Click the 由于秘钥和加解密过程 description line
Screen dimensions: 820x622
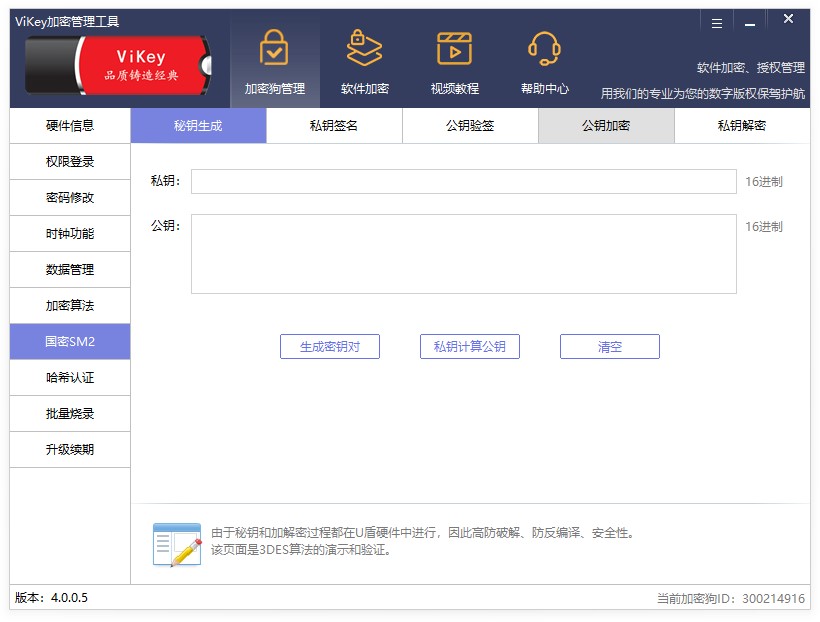[423, 533]
